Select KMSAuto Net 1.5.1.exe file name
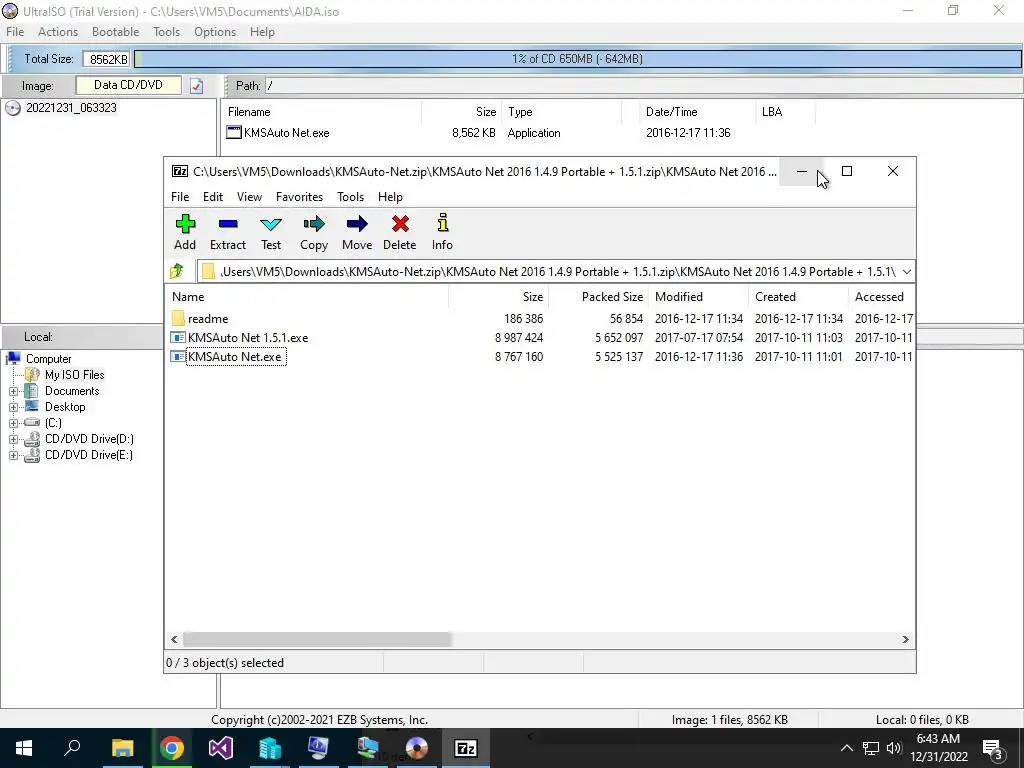 click(248, 338)
